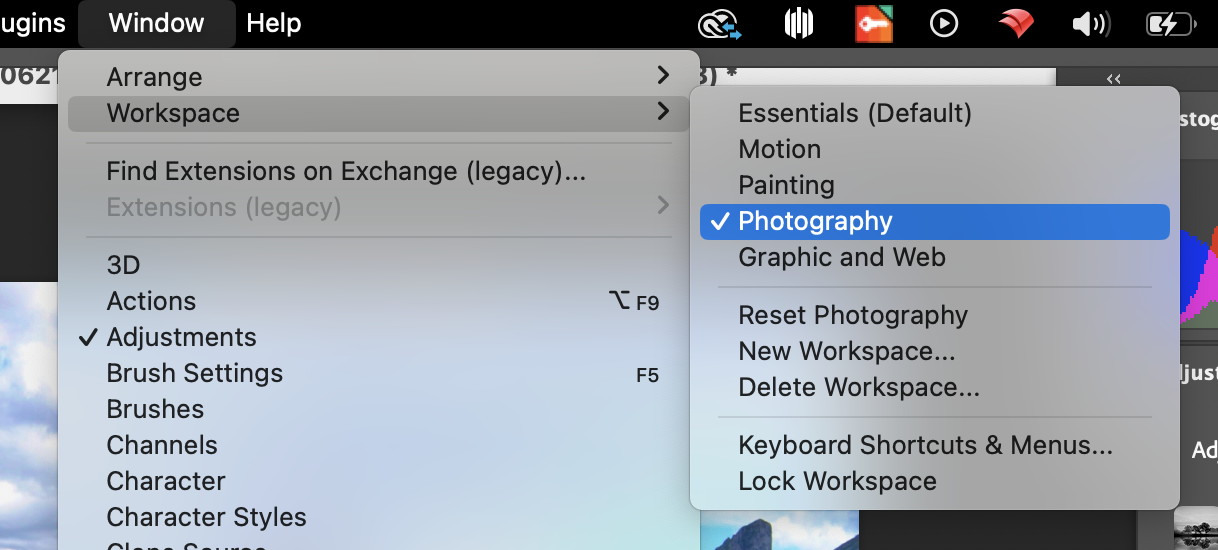1218x550 pixels.
Task: Open Keyboard Shortcuts & Menus dialog
Action: [x=925, y=445]
